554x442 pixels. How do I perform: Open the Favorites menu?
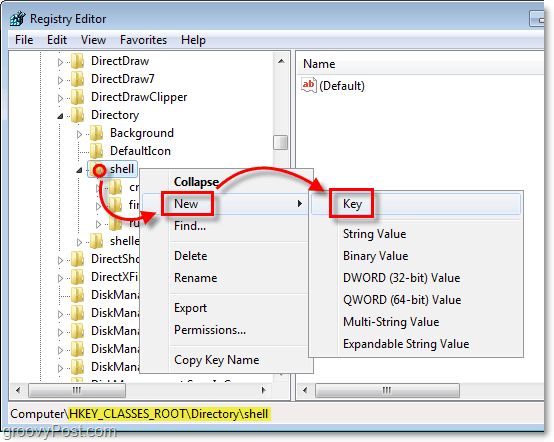(x=143, y=40)
